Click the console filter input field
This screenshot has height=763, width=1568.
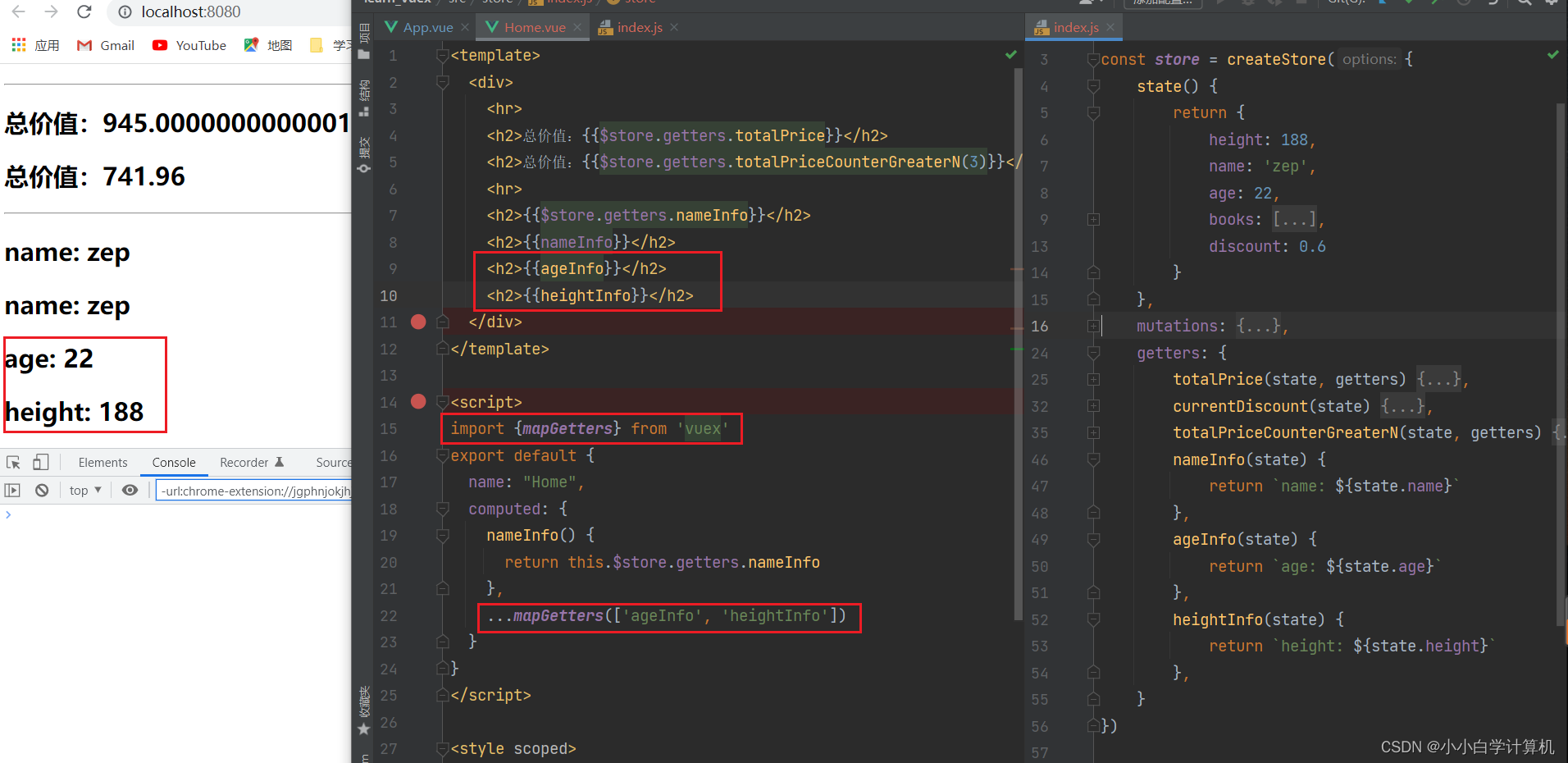pos(253,491)
